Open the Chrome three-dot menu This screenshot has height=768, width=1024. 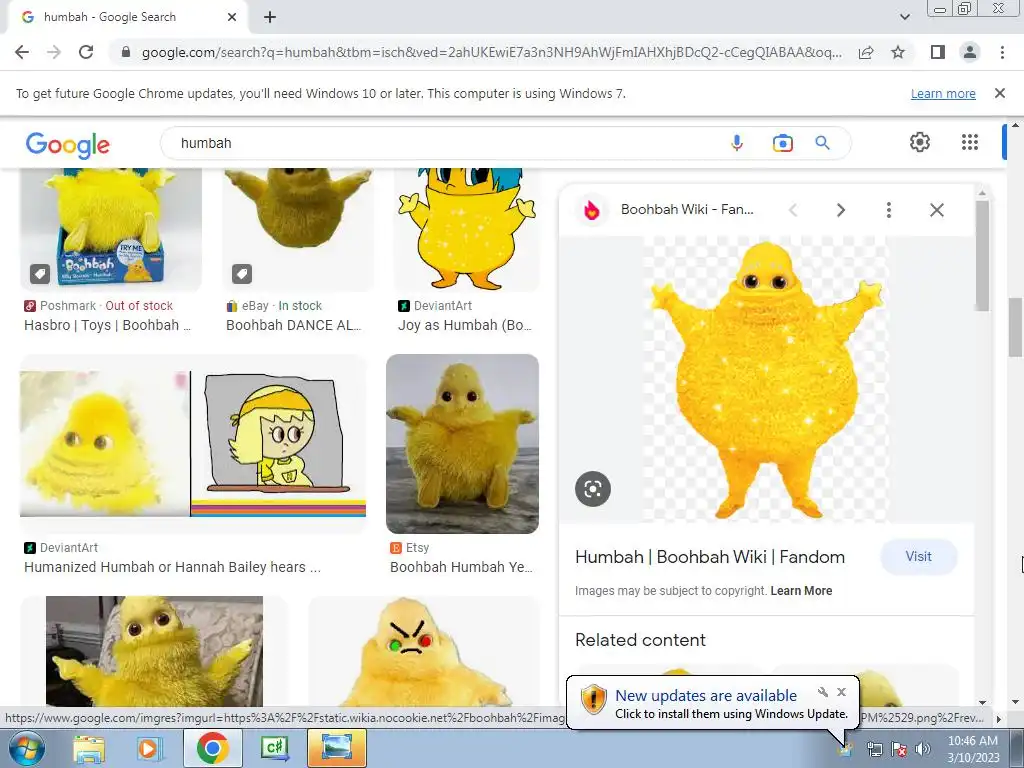(x=1002, y=52)
